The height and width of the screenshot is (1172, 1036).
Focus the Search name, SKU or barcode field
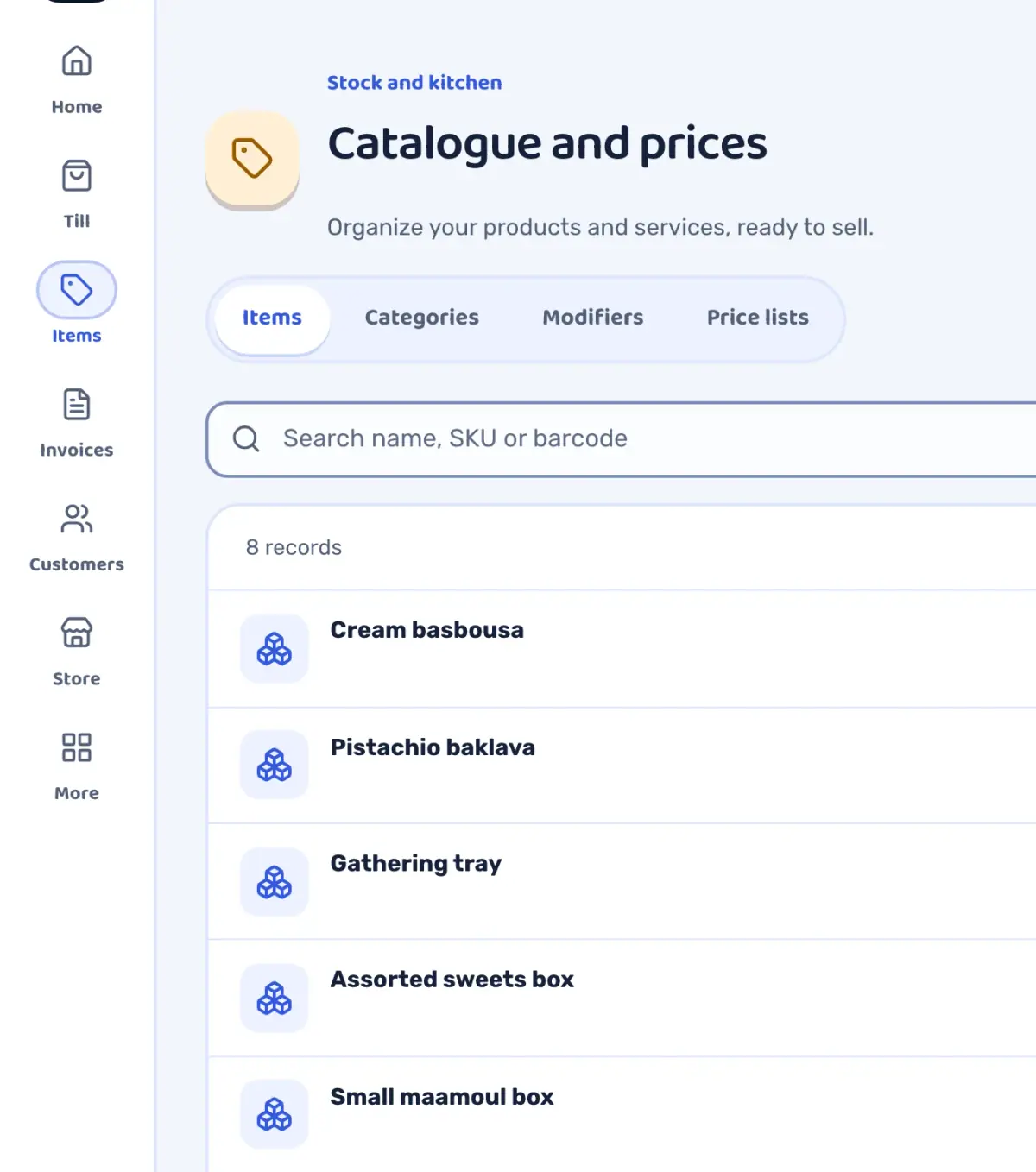[x=622, y=439]
